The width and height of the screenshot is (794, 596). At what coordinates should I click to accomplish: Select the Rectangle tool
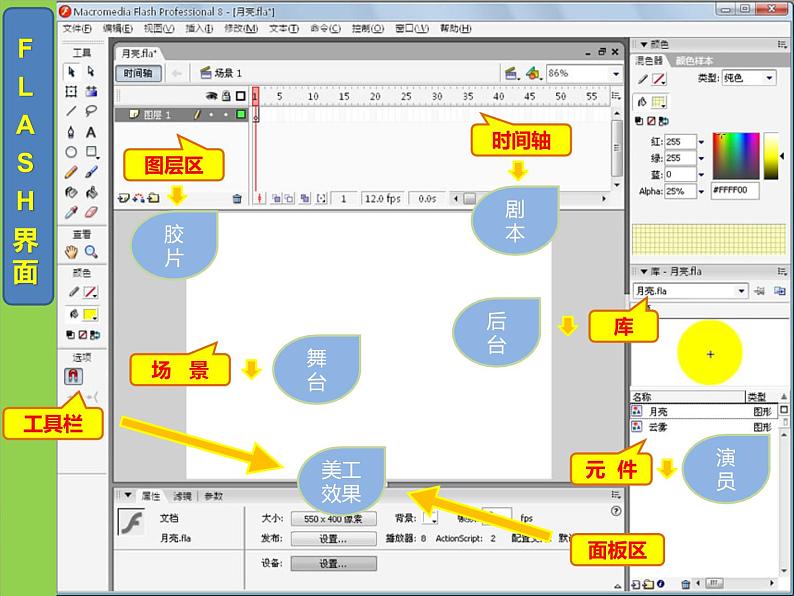click(x=92, y=152)
